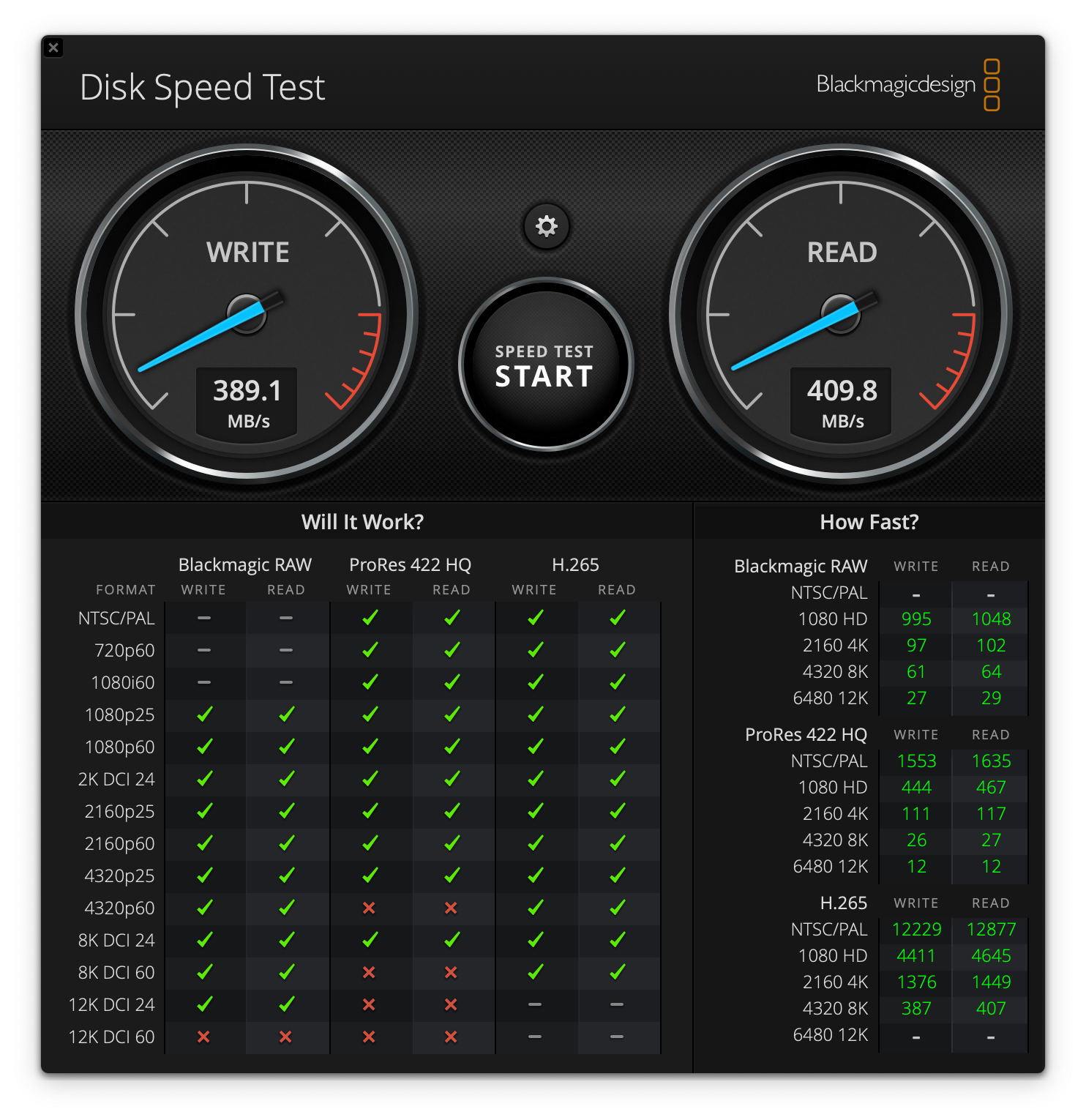Image resolution: width=1086 pixels, height=1120 pixels.
Task: Click the READ speed gauge
Action: 840,315
